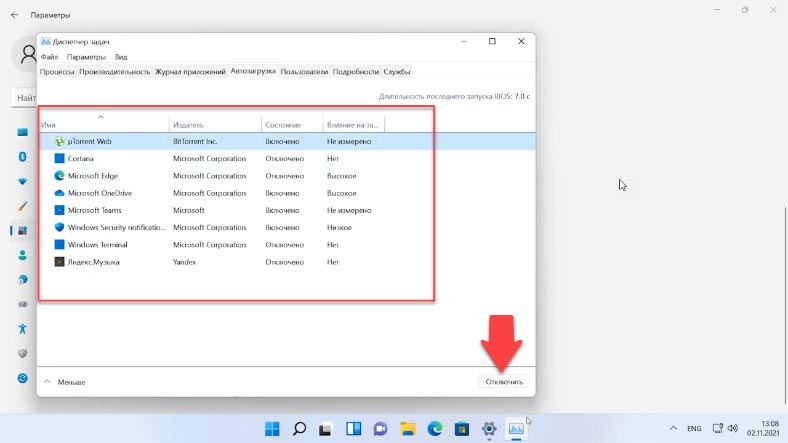788x443 pixels.
Task: Open the Параметры menu in Task Manager
Action: (x=86, y=57)
